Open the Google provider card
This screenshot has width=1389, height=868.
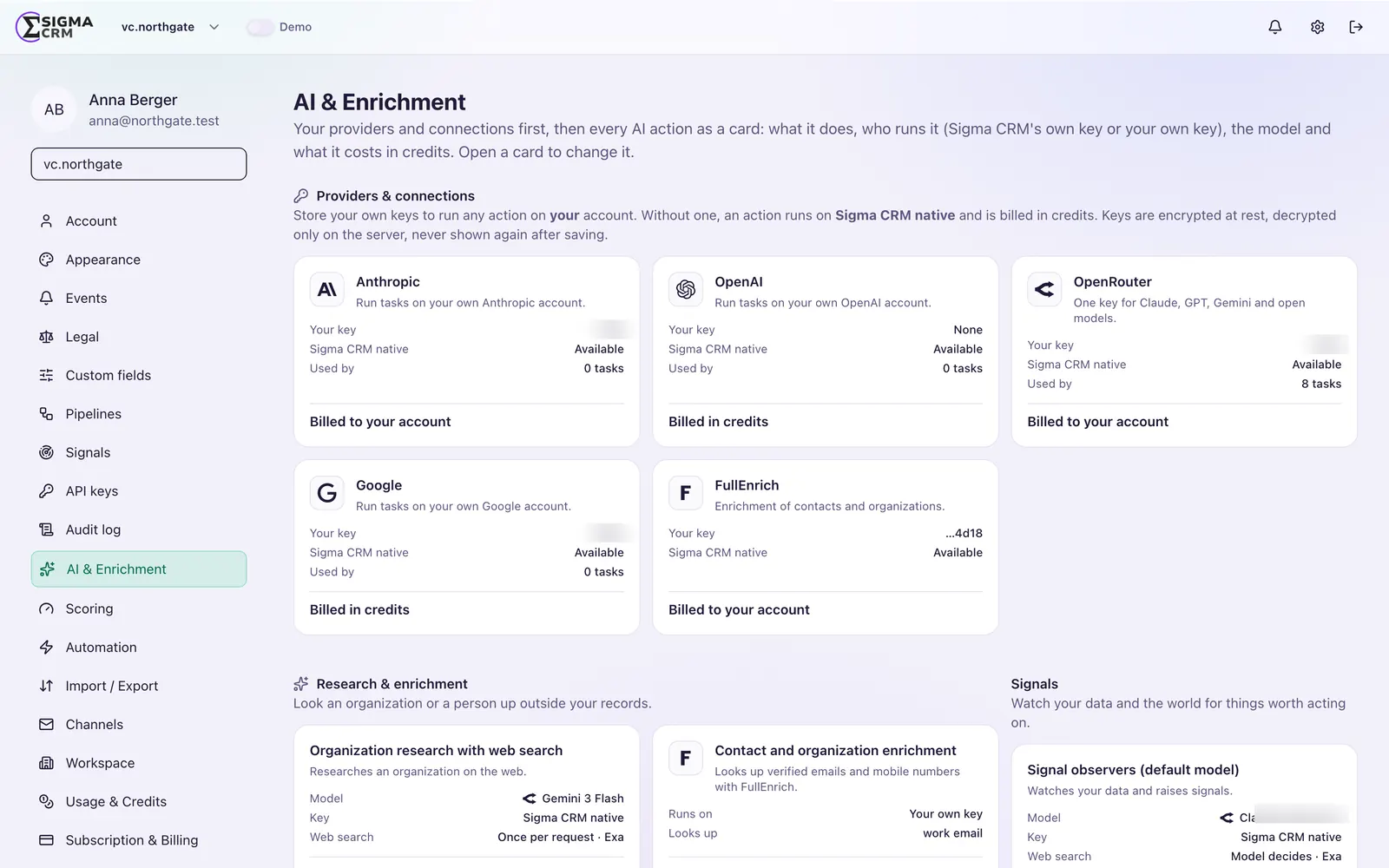point(467,547)
